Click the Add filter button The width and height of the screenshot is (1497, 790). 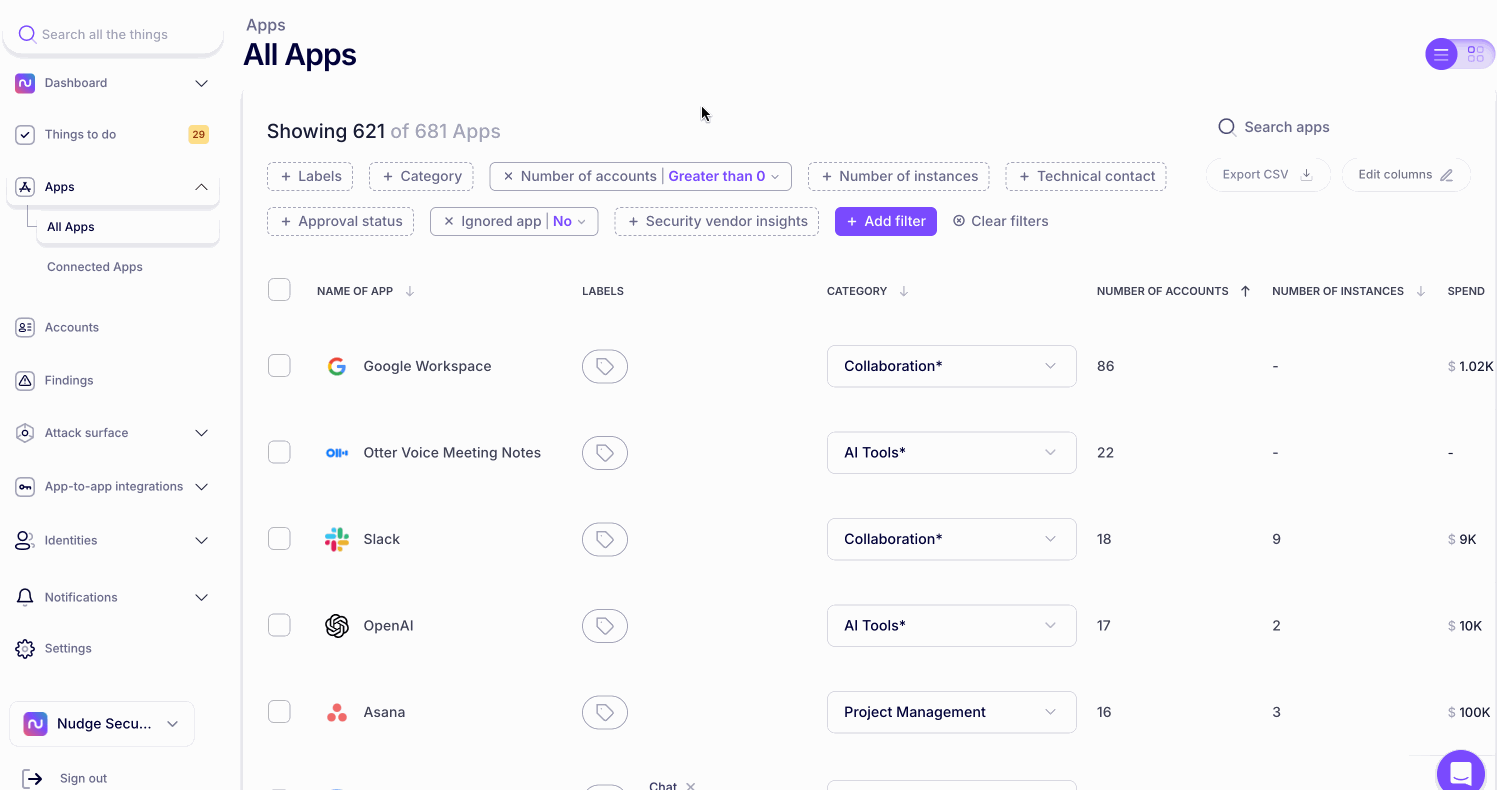[x=885, y=221]
